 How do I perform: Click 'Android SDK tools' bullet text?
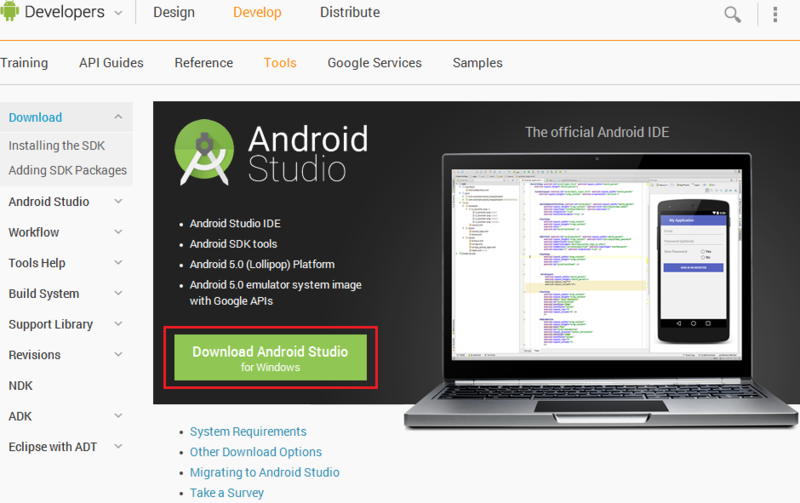[x=233, y=244]
